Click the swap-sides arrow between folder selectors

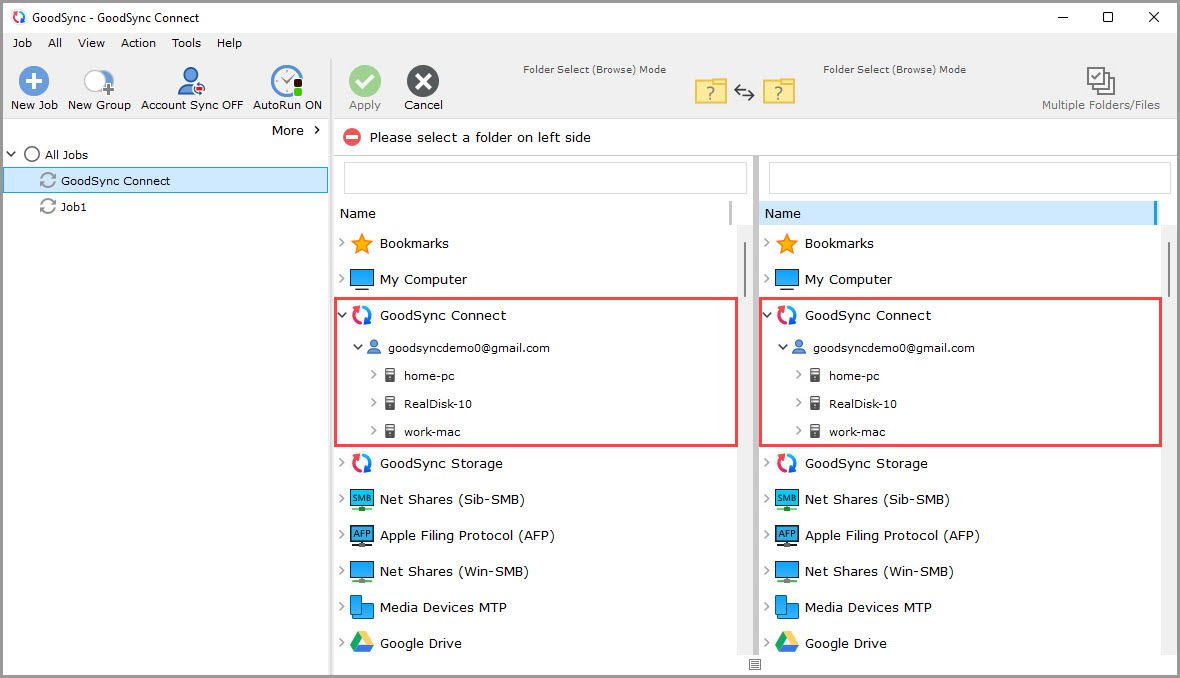(x=744, y=90)
